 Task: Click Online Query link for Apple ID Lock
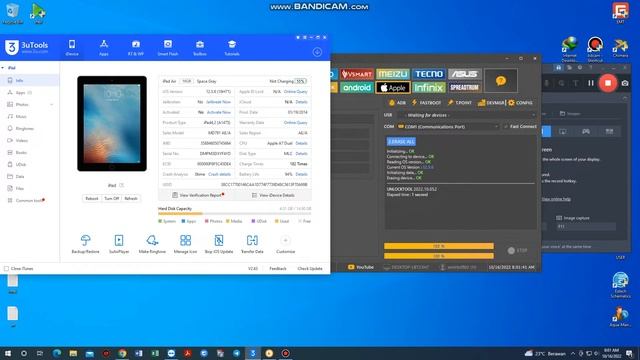pyautogui.click(x=296, y=92)
